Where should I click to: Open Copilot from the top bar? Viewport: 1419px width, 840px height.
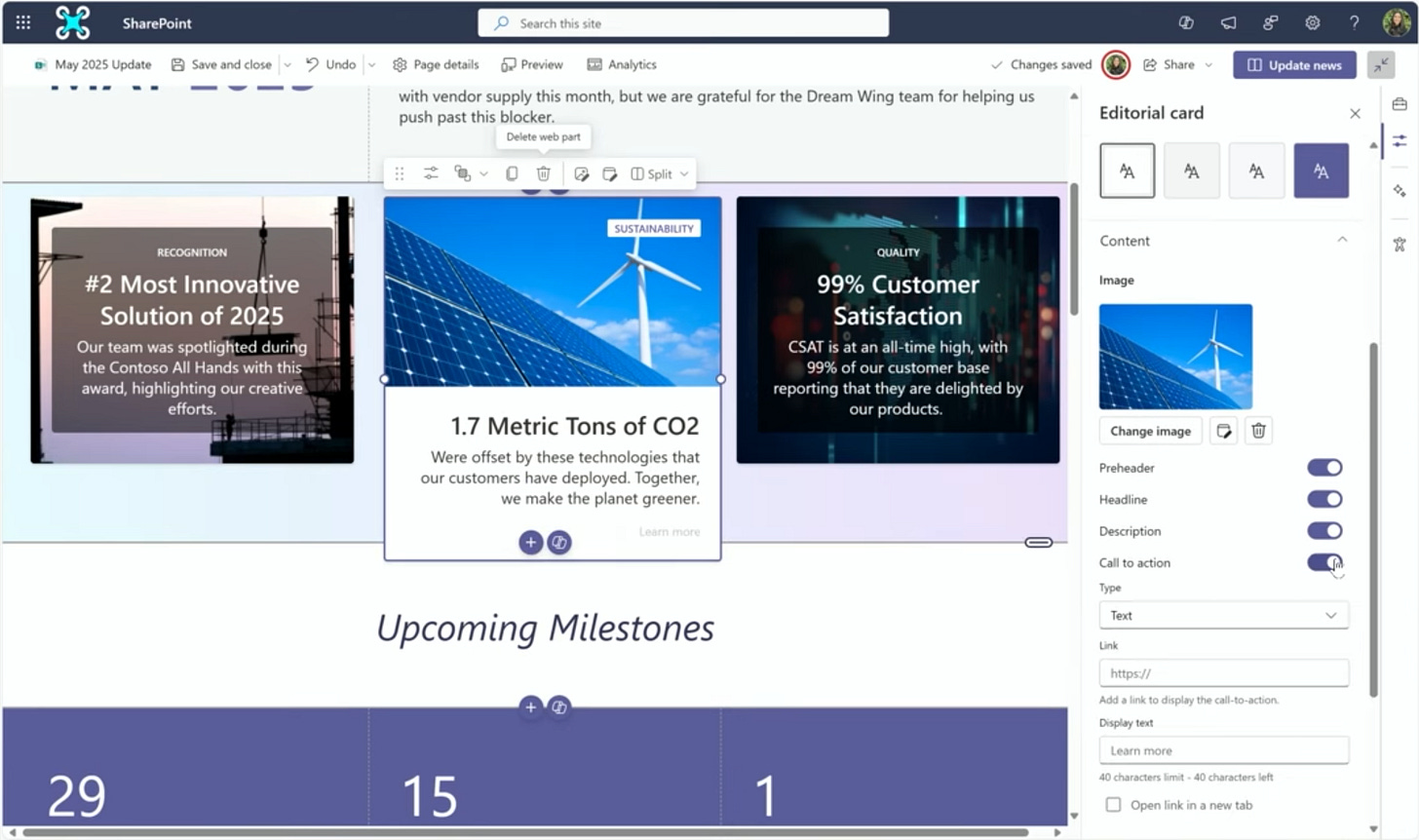click(x=1186, y=22)
